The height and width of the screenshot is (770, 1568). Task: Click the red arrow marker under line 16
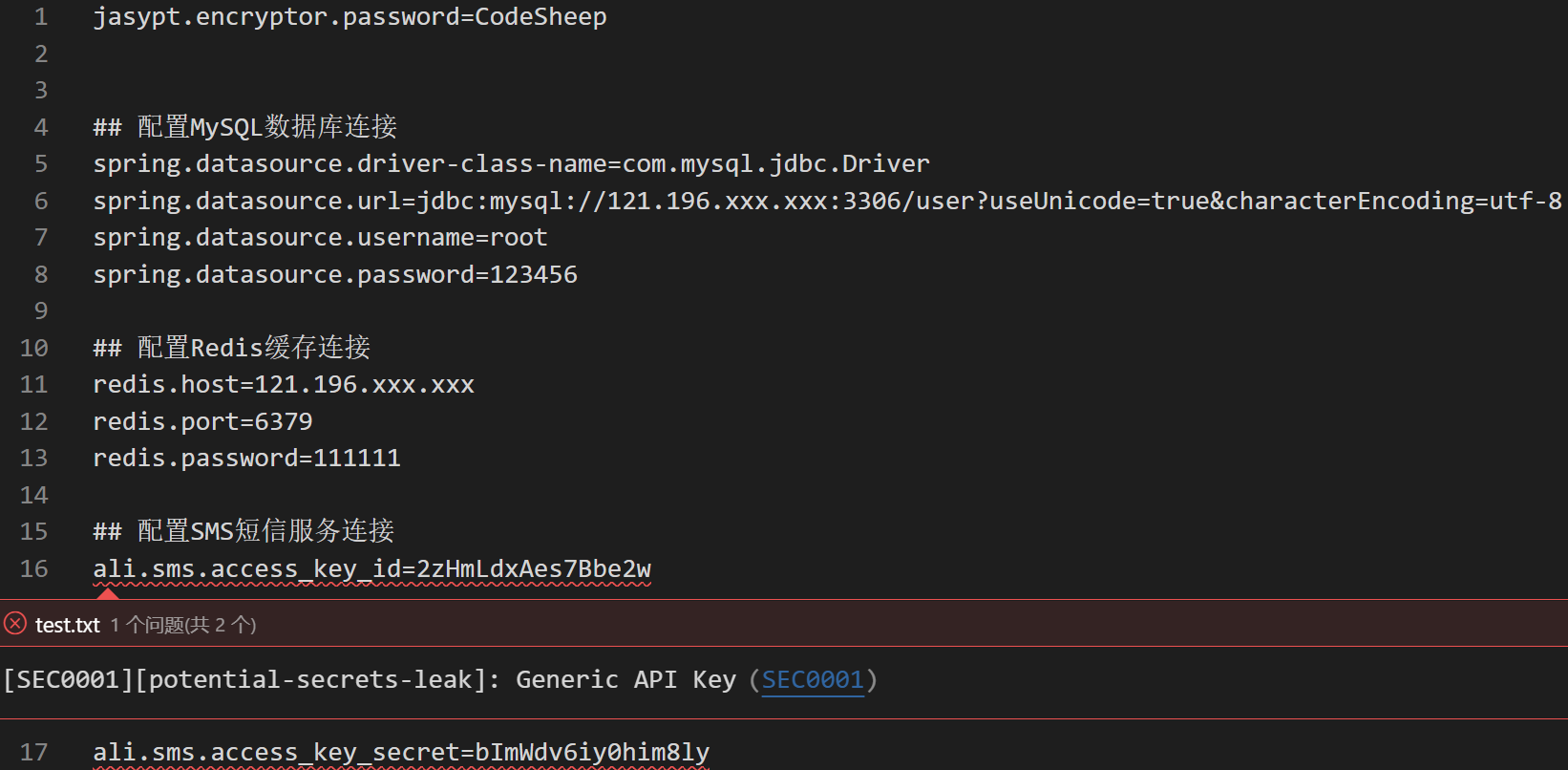(108, 594)
